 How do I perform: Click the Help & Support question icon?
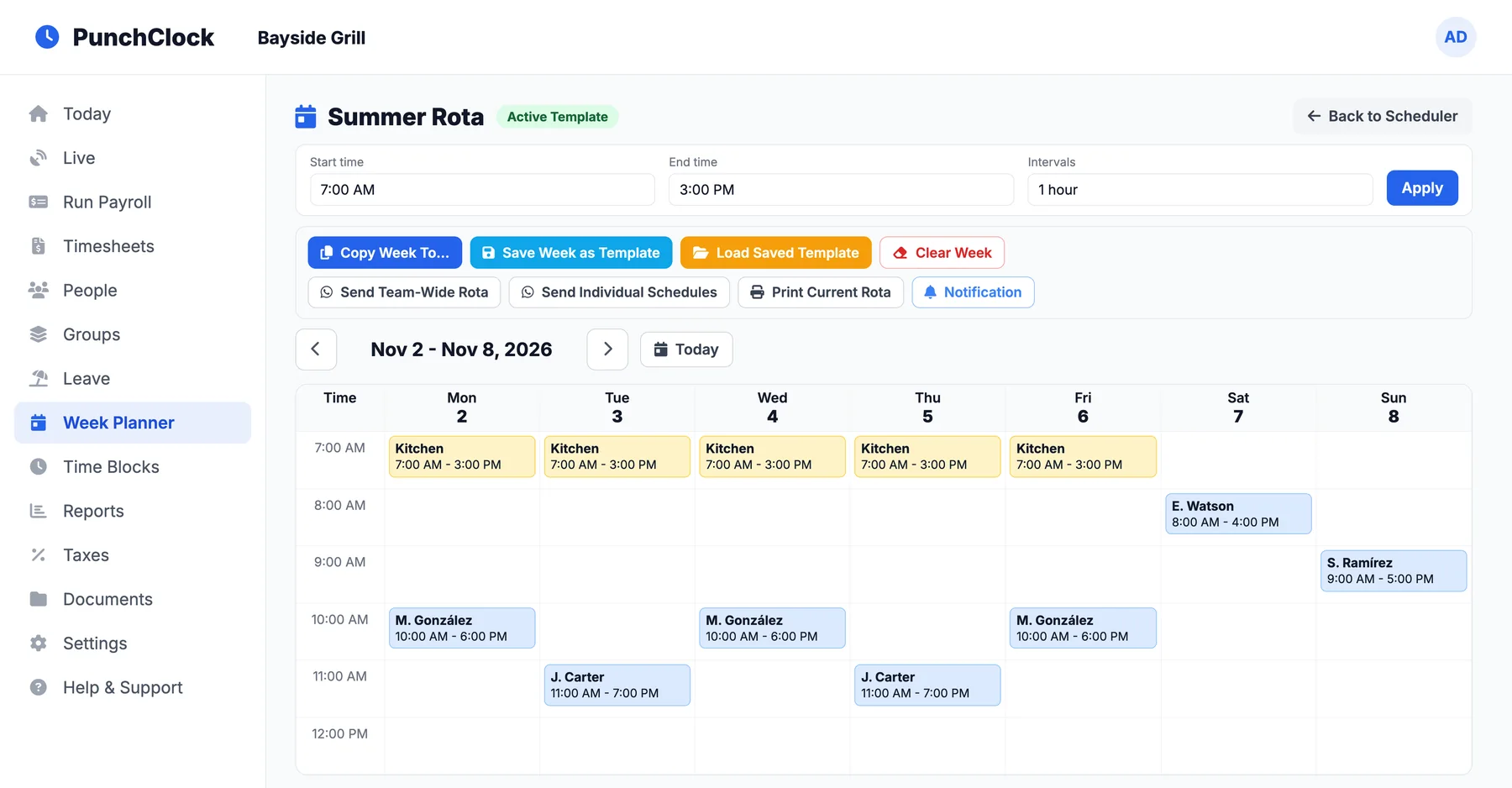(39, 687)
